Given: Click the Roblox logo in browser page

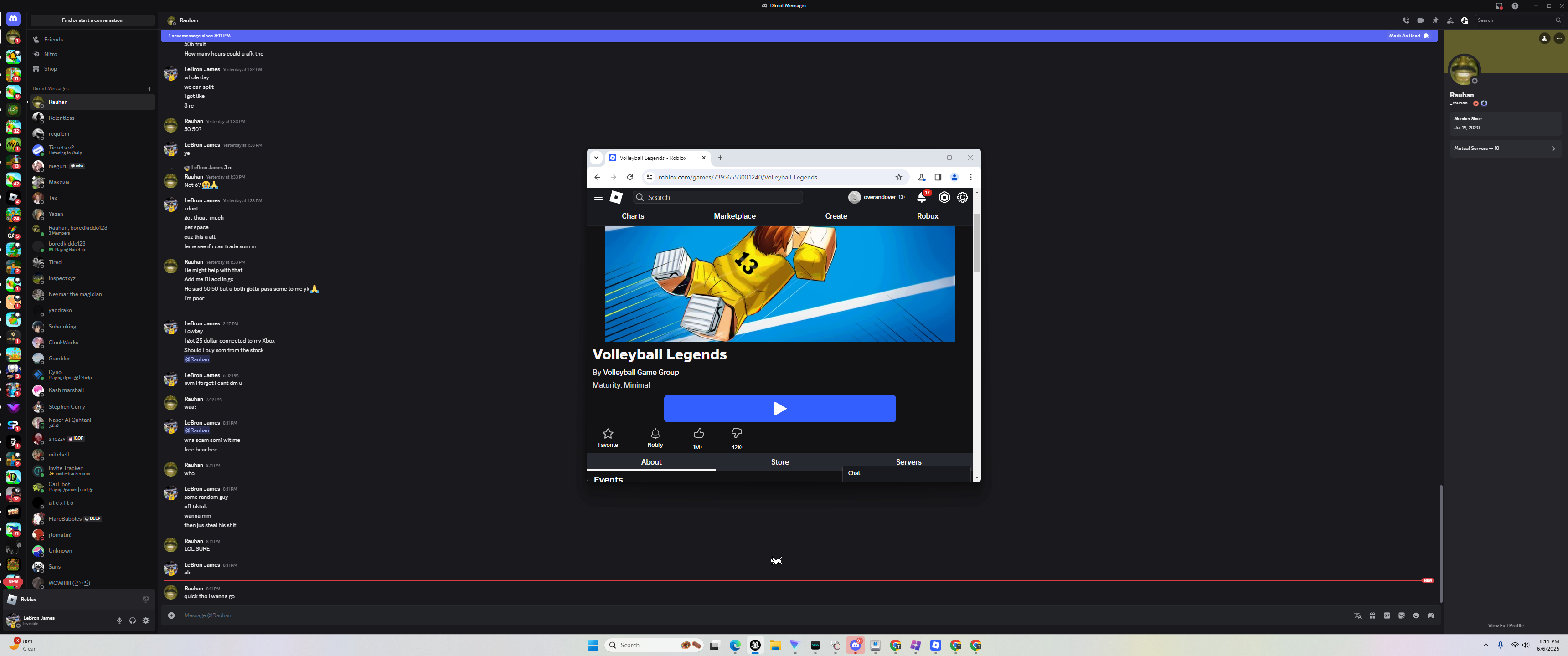Looking at the screenshot, I should [x=616, y=197].
